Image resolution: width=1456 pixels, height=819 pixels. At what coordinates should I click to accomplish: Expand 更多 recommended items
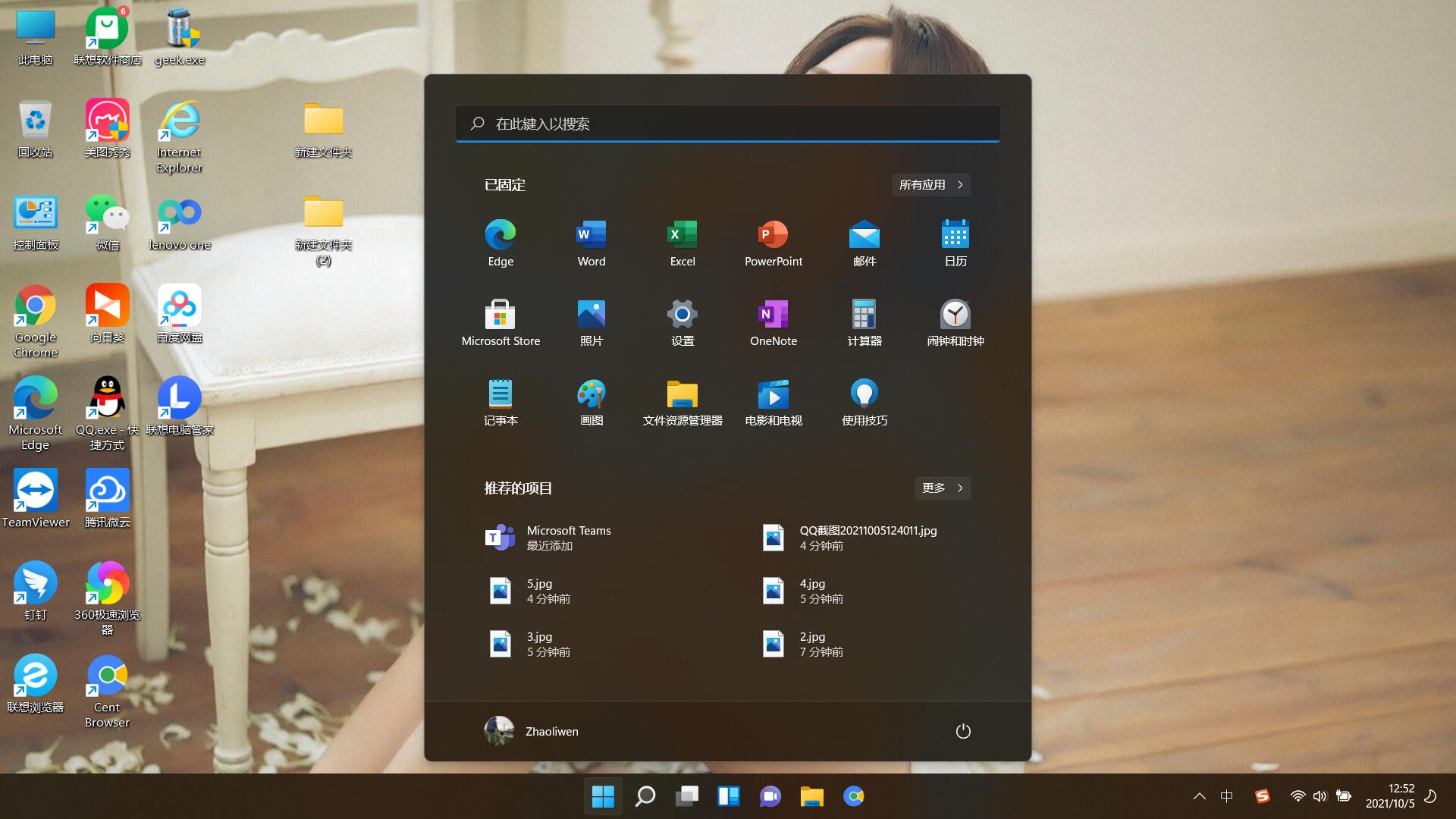coord(940,488)
